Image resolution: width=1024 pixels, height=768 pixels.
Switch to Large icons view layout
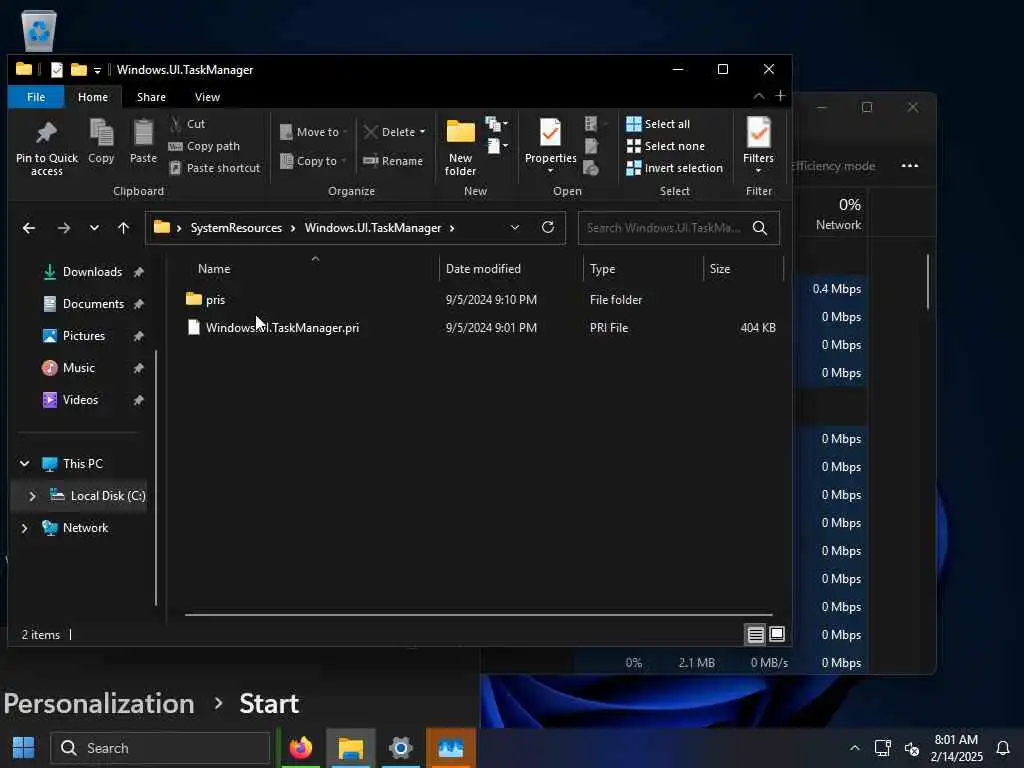776,635
